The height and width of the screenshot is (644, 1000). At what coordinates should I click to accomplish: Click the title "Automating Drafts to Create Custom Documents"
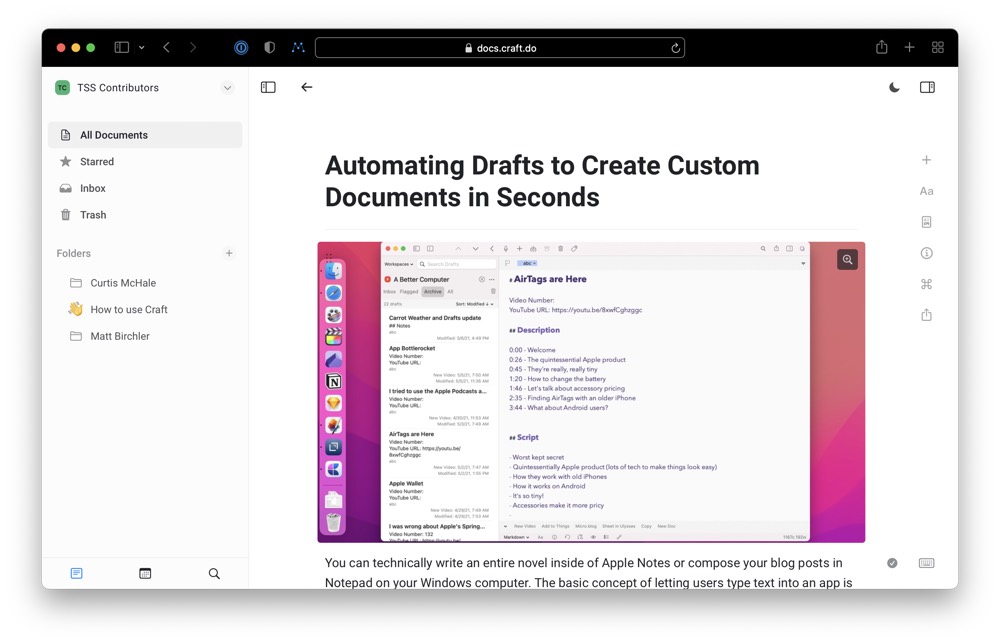click(542, 181)
